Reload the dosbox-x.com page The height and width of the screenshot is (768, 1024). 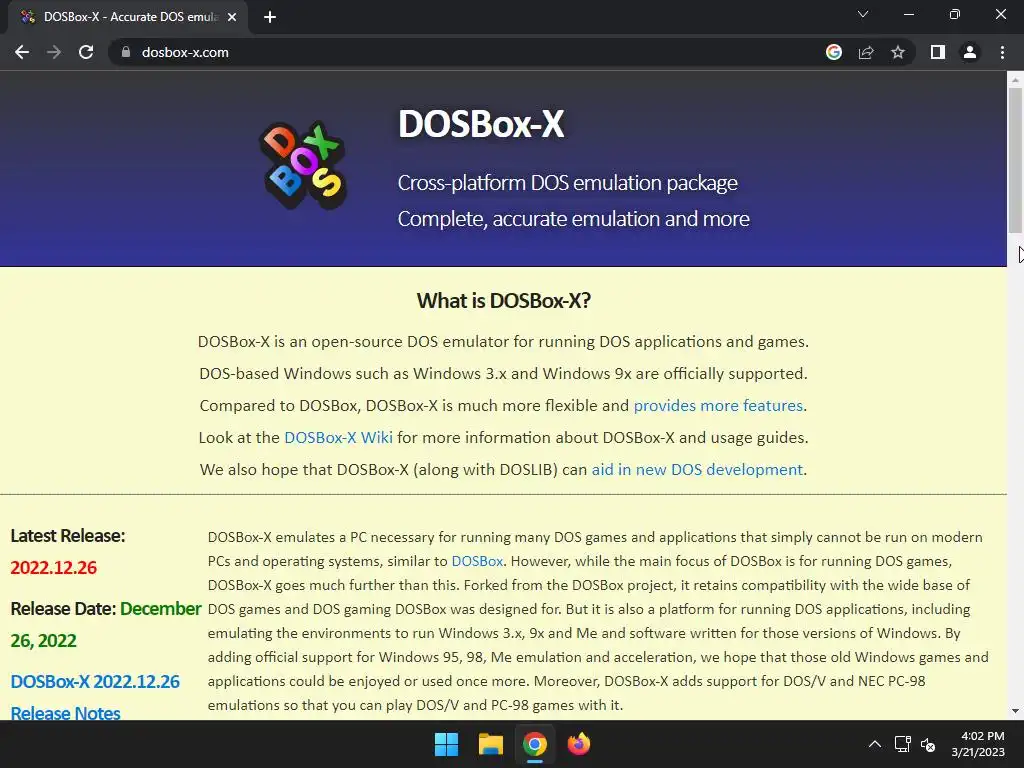pyautogui.click(x=86, y=52)
